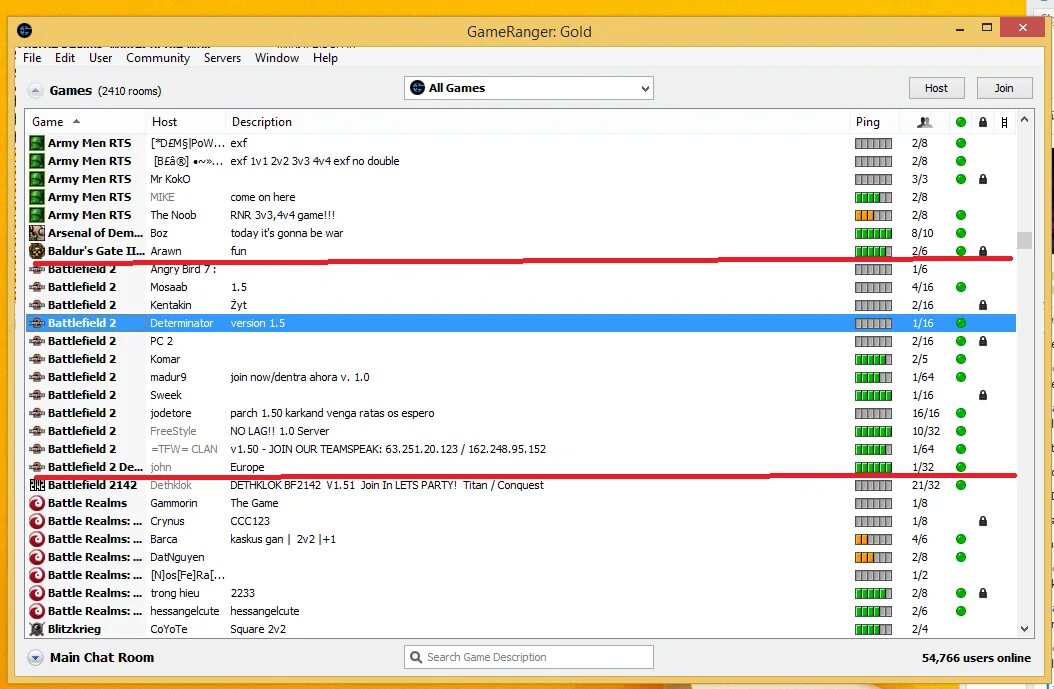
Task: Sort by the Game column header
Action: [x=85, y=122]
